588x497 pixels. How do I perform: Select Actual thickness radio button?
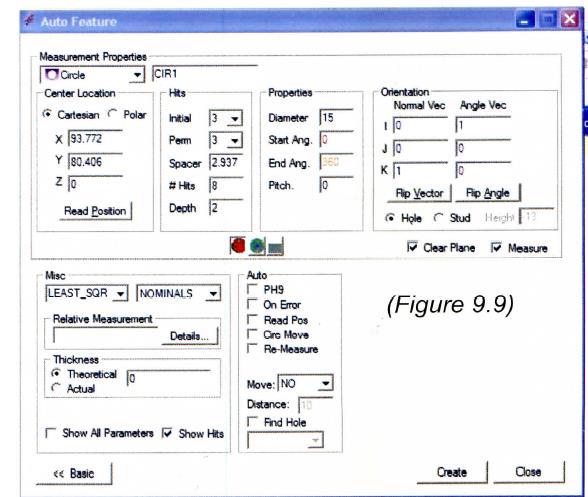click(56, 387)
